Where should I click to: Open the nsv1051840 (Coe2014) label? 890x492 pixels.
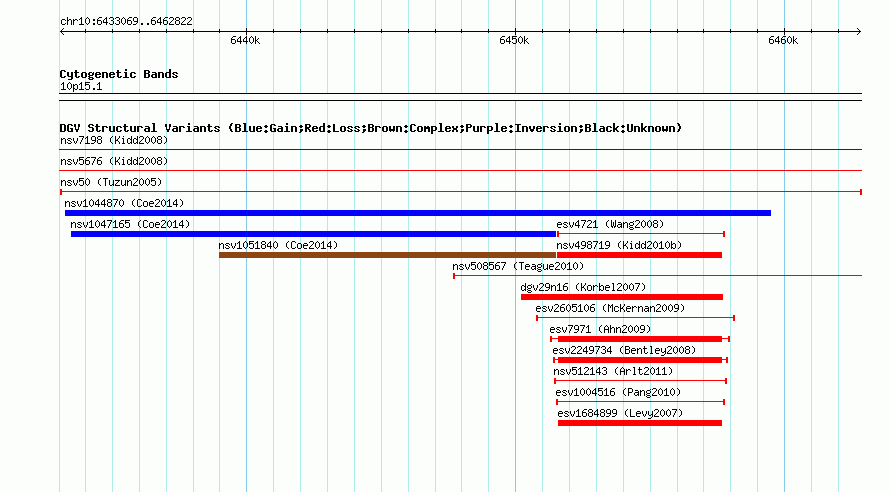point(278,245)
